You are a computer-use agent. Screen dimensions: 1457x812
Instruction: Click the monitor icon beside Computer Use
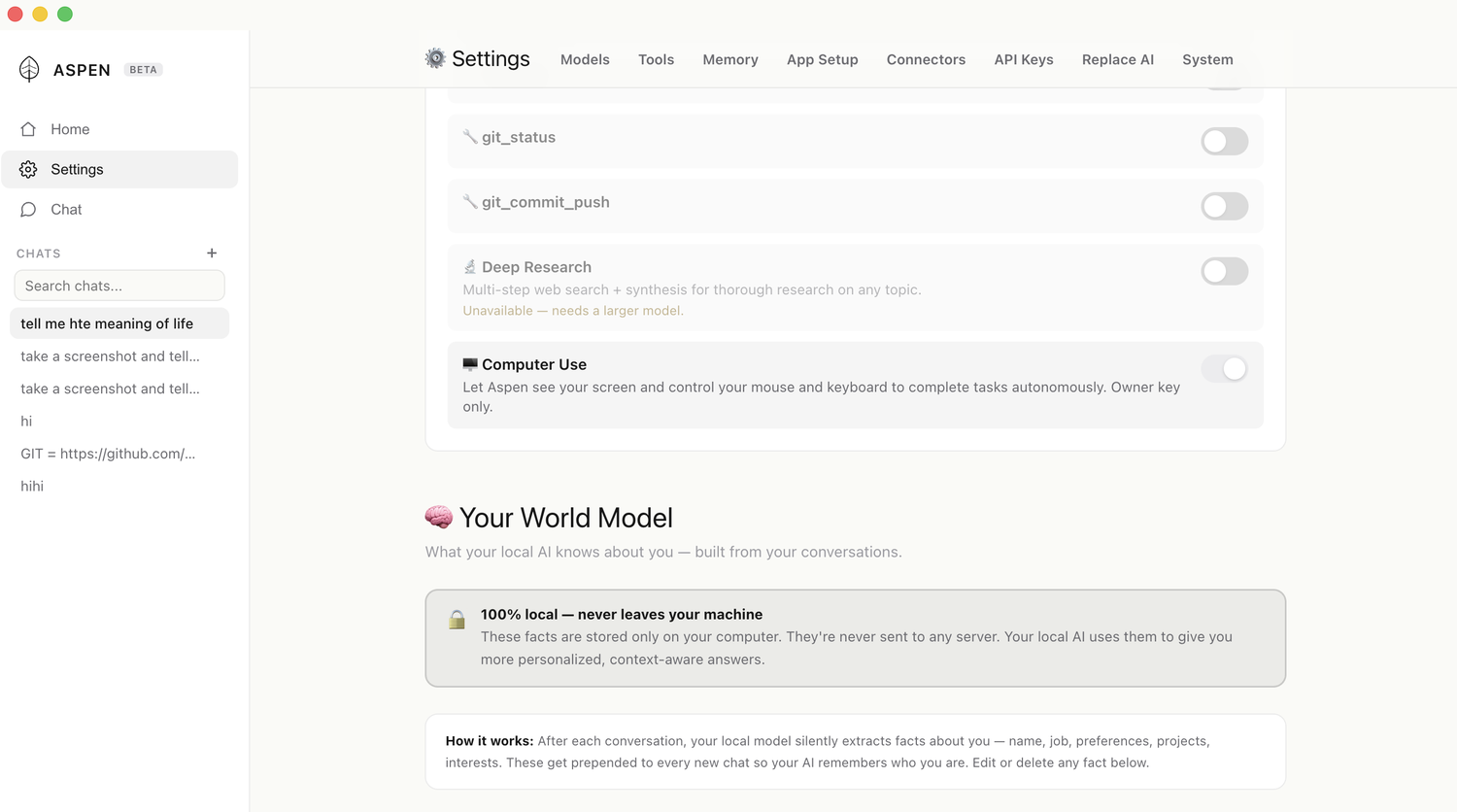(x=470, y=364)
